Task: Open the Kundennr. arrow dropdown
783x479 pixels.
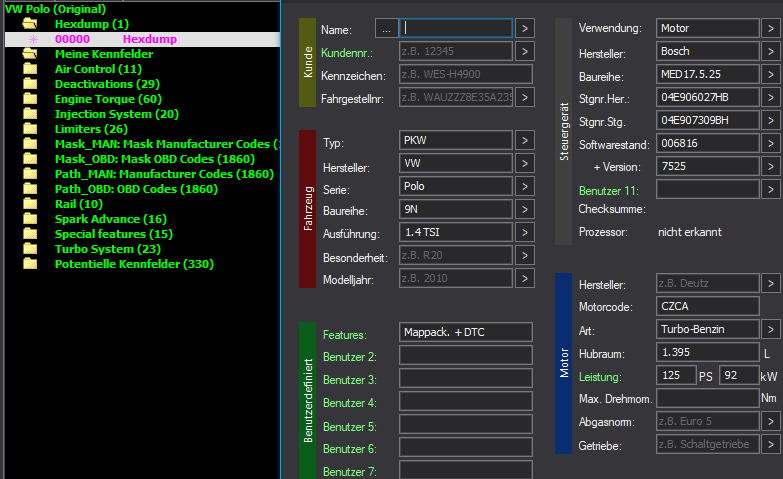Action: click(x=525, y=51)
